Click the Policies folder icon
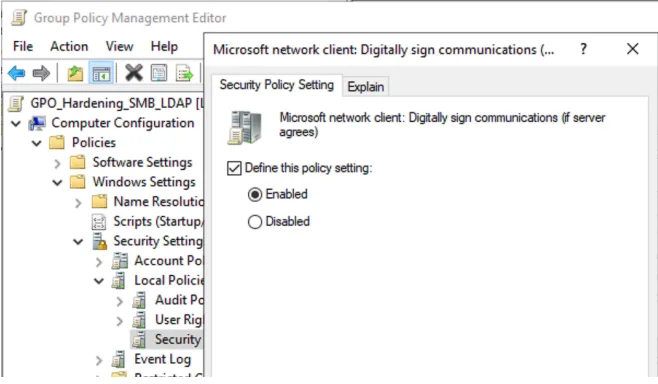658x384 pixels. pyautogui.click(x=57, y=143)
